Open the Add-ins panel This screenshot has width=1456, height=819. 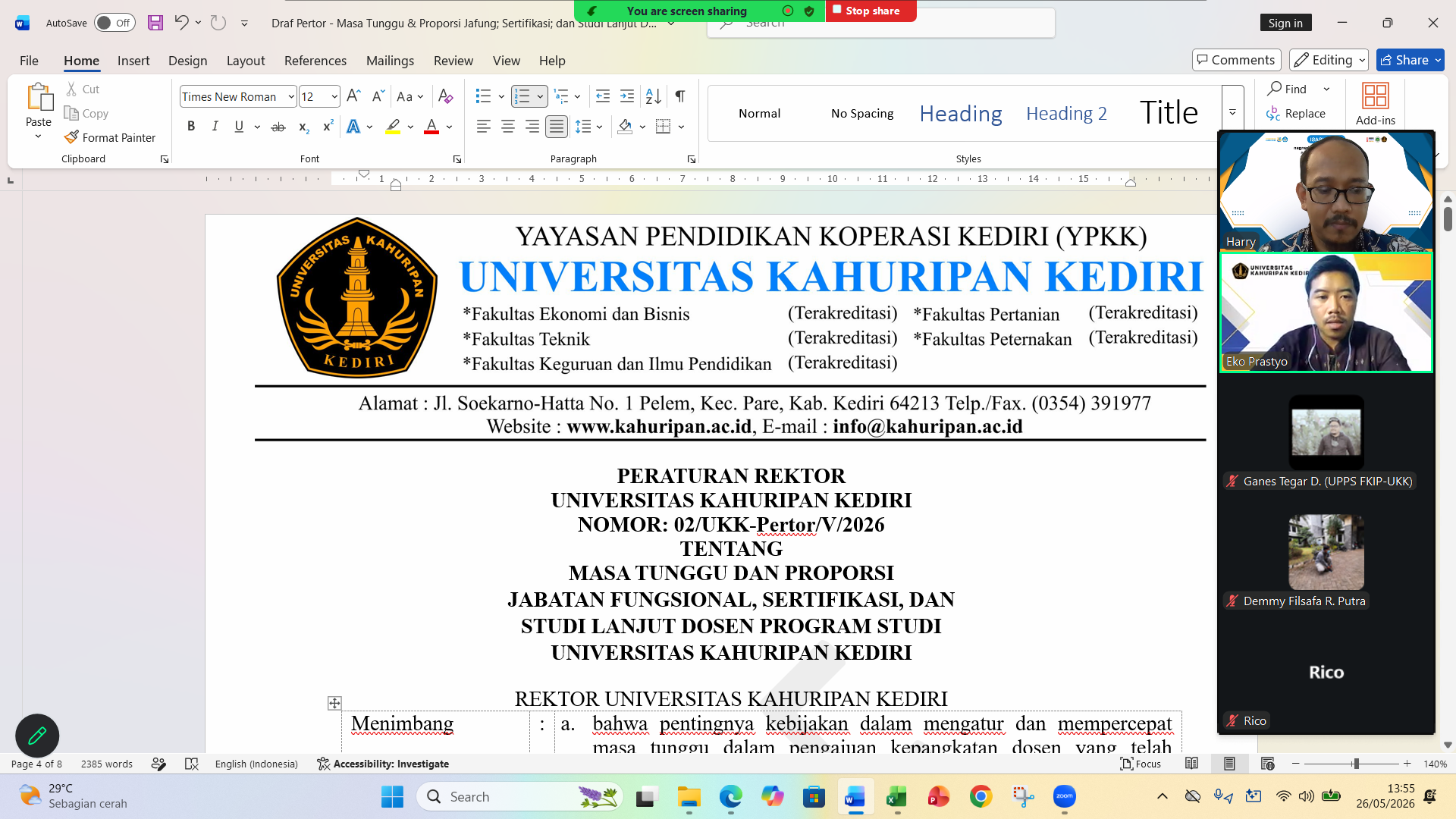tap(1375, 105)
